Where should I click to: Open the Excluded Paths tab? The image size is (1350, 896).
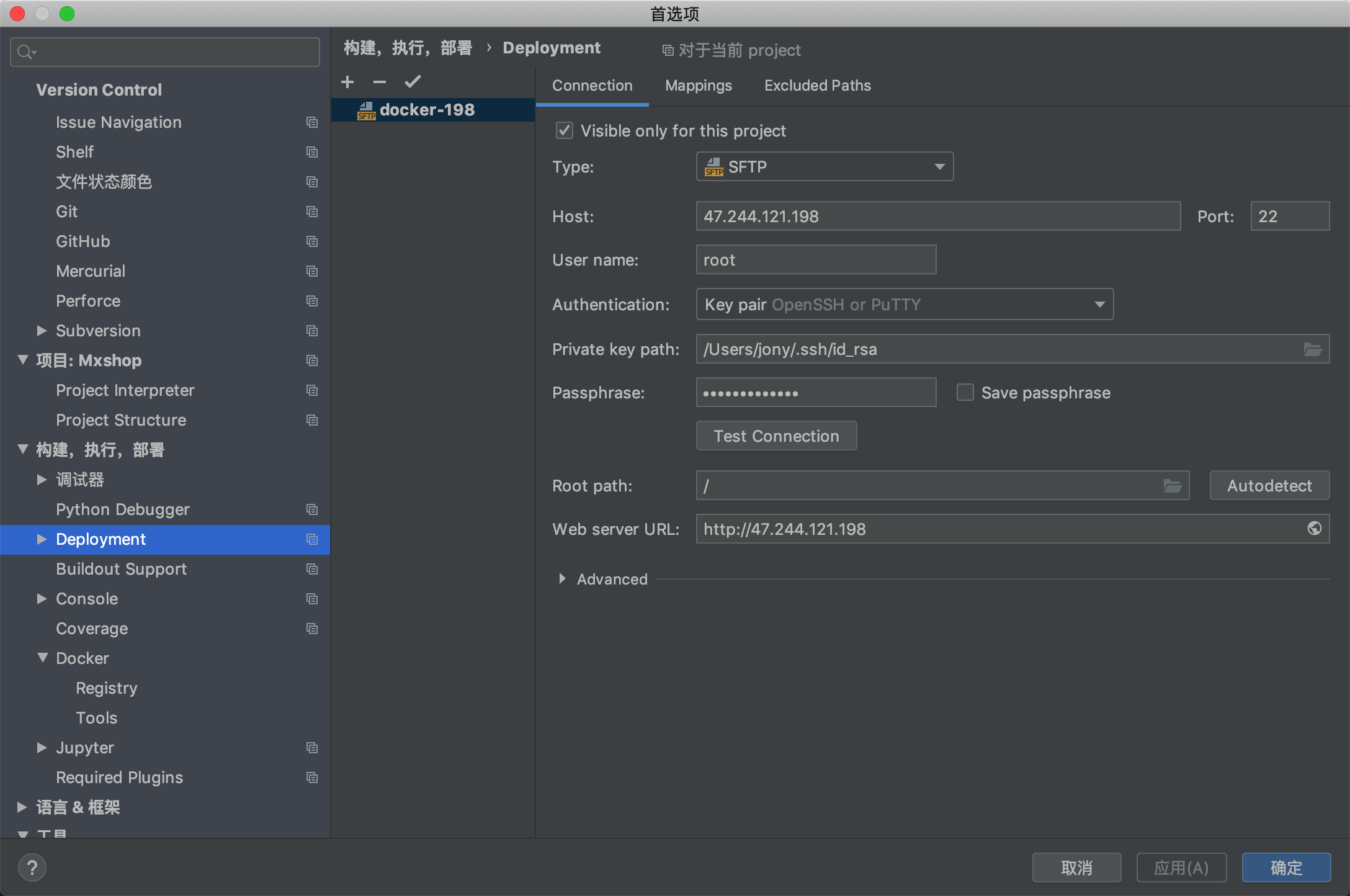[x=817, y=86]
